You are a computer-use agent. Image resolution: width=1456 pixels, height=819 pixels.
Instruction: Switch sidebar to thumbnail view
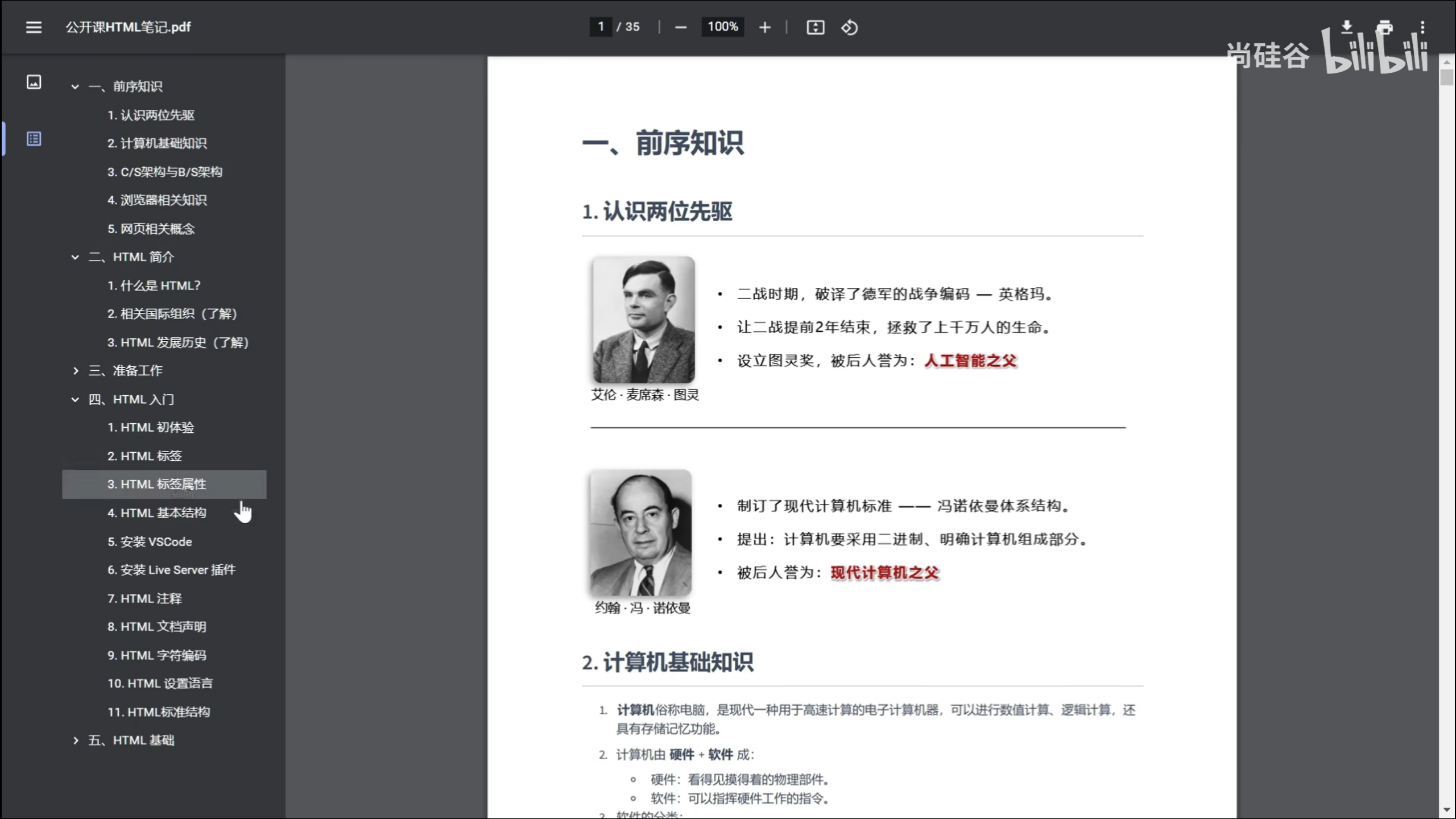[x=34, y=82]
